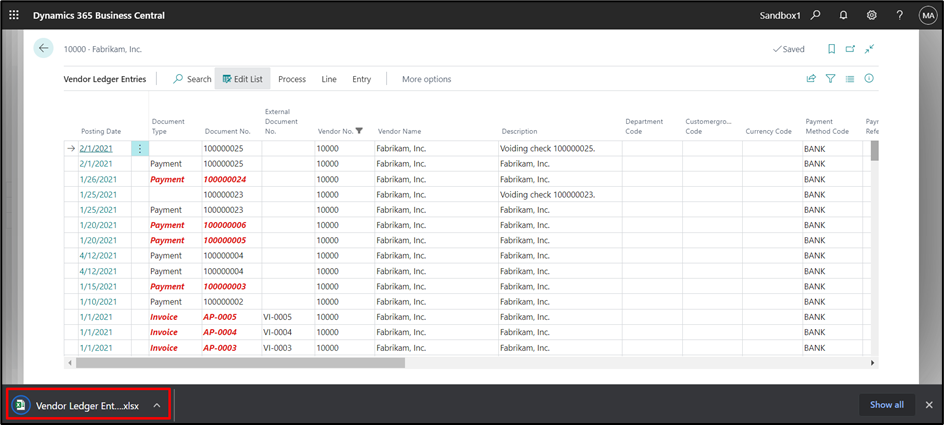The image size is (944, 425).
Task: Select document number 100000005
Action: 225,240
